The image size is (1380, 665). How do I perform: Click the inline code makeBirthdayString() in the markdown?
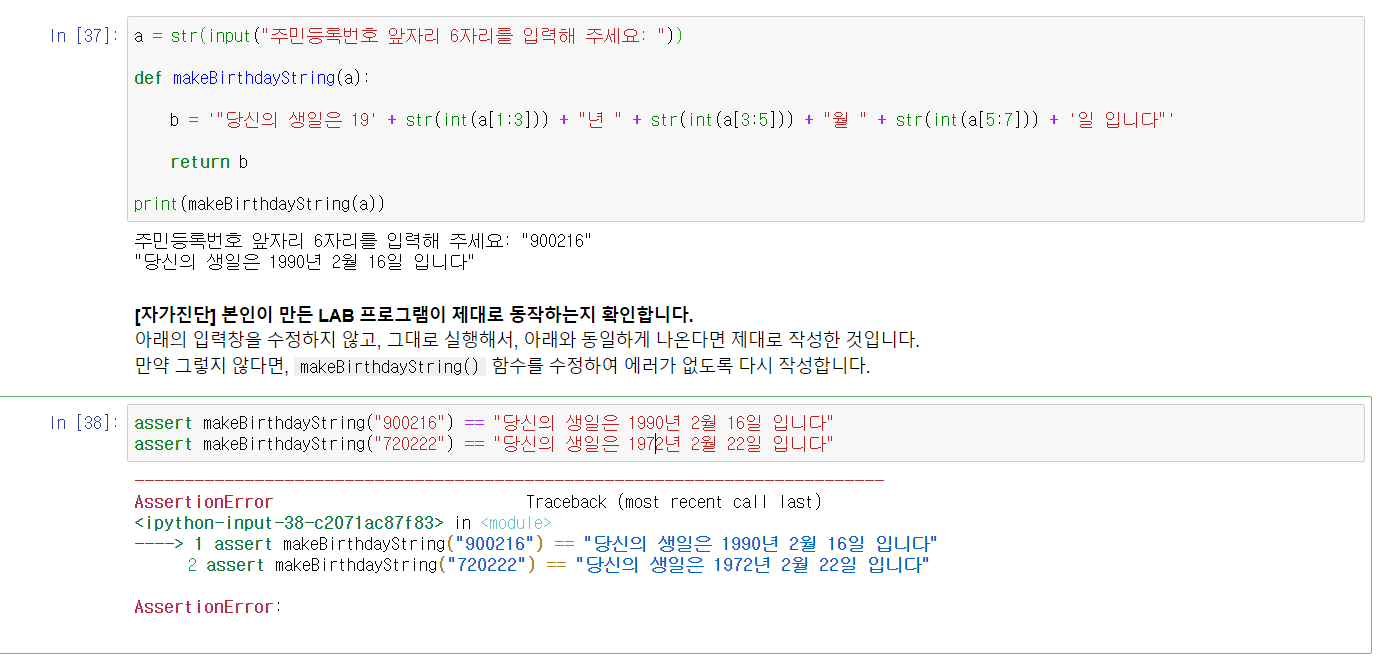point(391,367)
